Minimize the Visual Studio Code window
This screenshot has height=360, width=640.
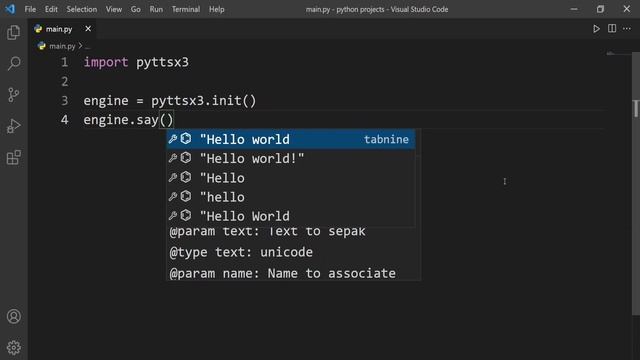point(574,9)
